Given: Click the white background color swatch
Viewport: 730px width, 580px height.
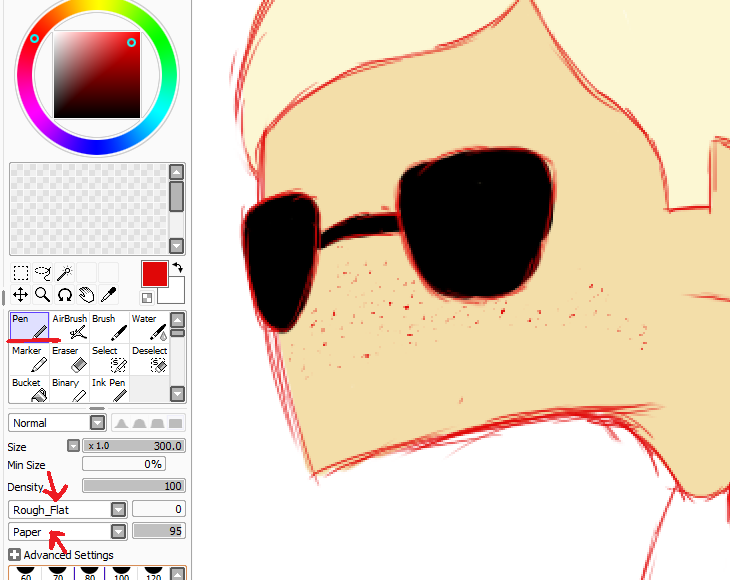Looking at the screenshot, I should point(176,294).
